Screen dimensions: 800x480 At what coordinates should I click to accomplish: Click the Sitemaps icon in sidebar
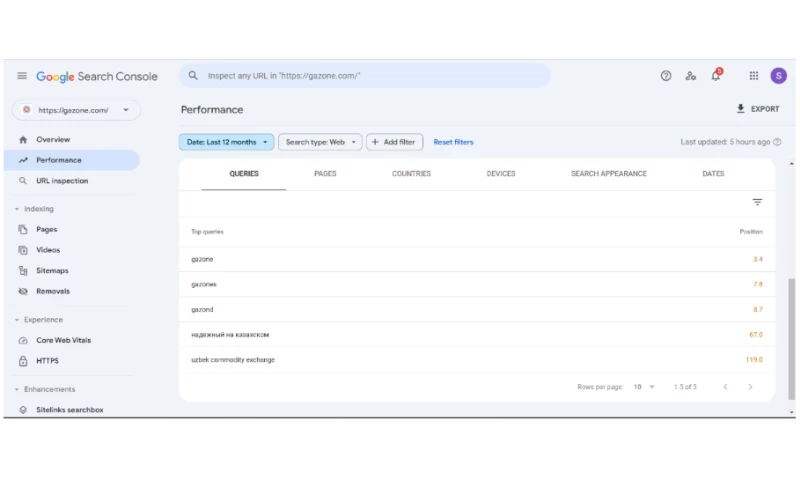23,270
